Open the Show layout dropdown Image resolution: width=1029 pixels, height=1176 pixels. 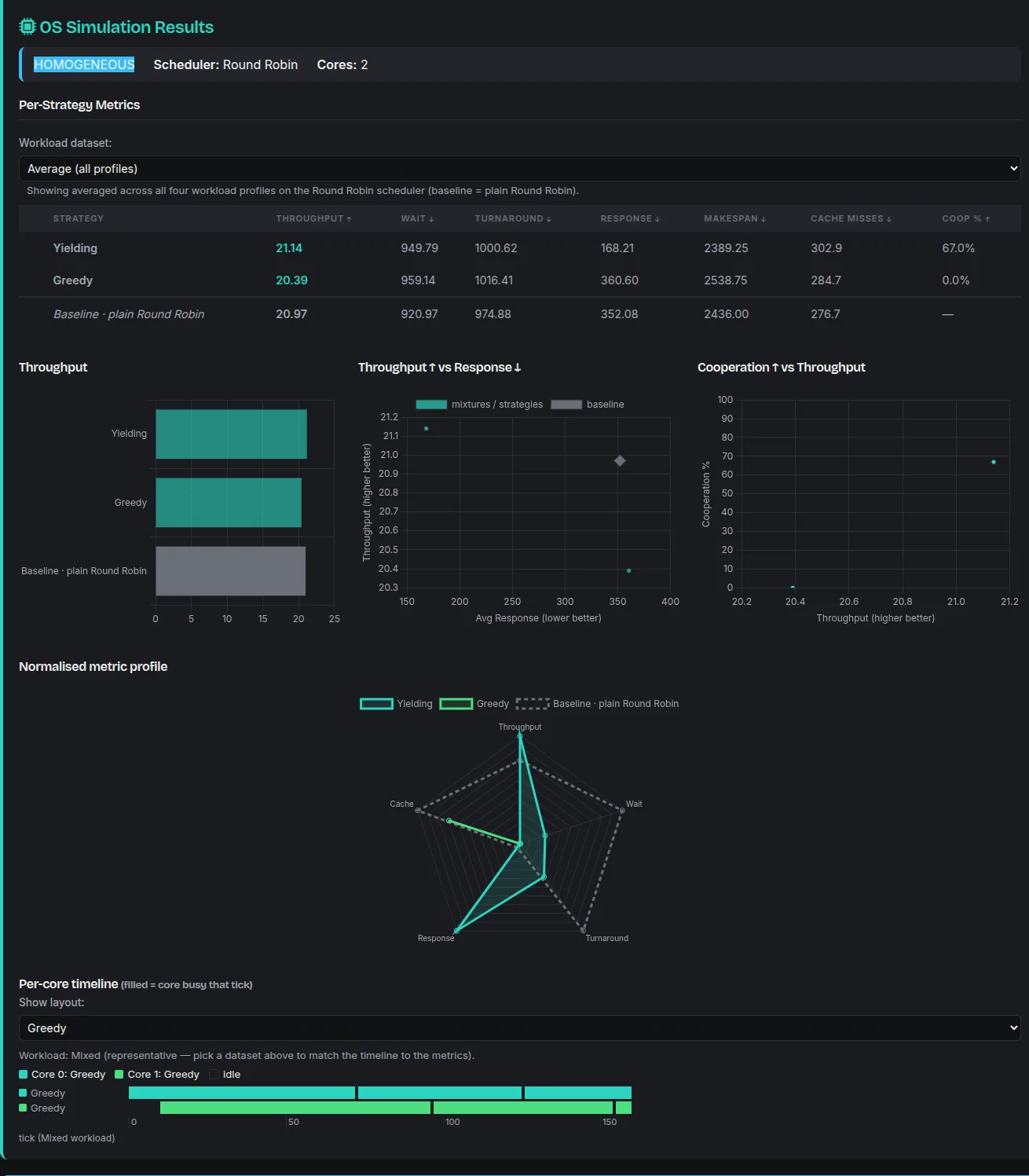[x=519, y=1028]
